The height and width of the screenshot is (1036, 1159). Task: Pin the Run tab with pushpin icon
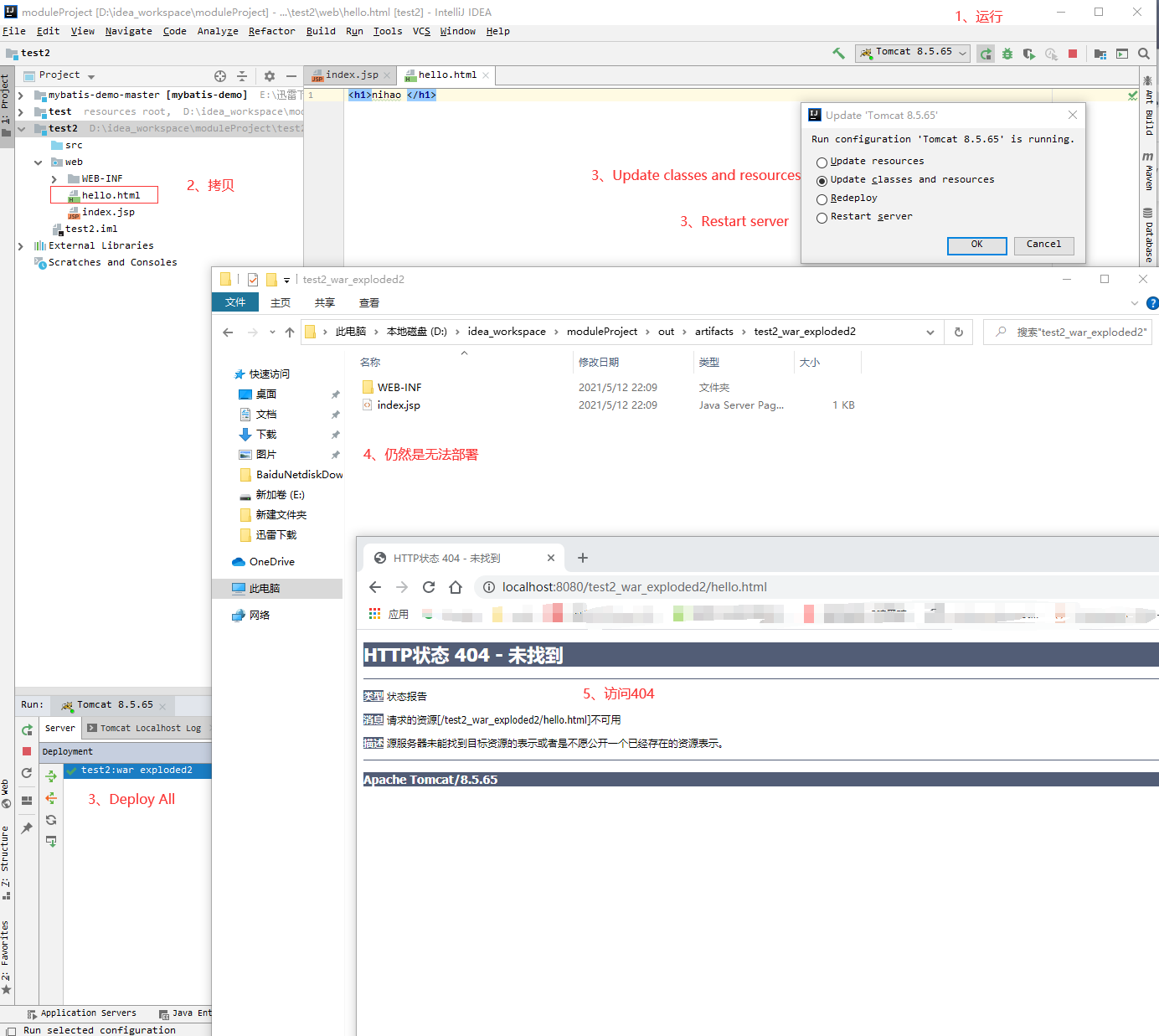(x=27, y=827)
